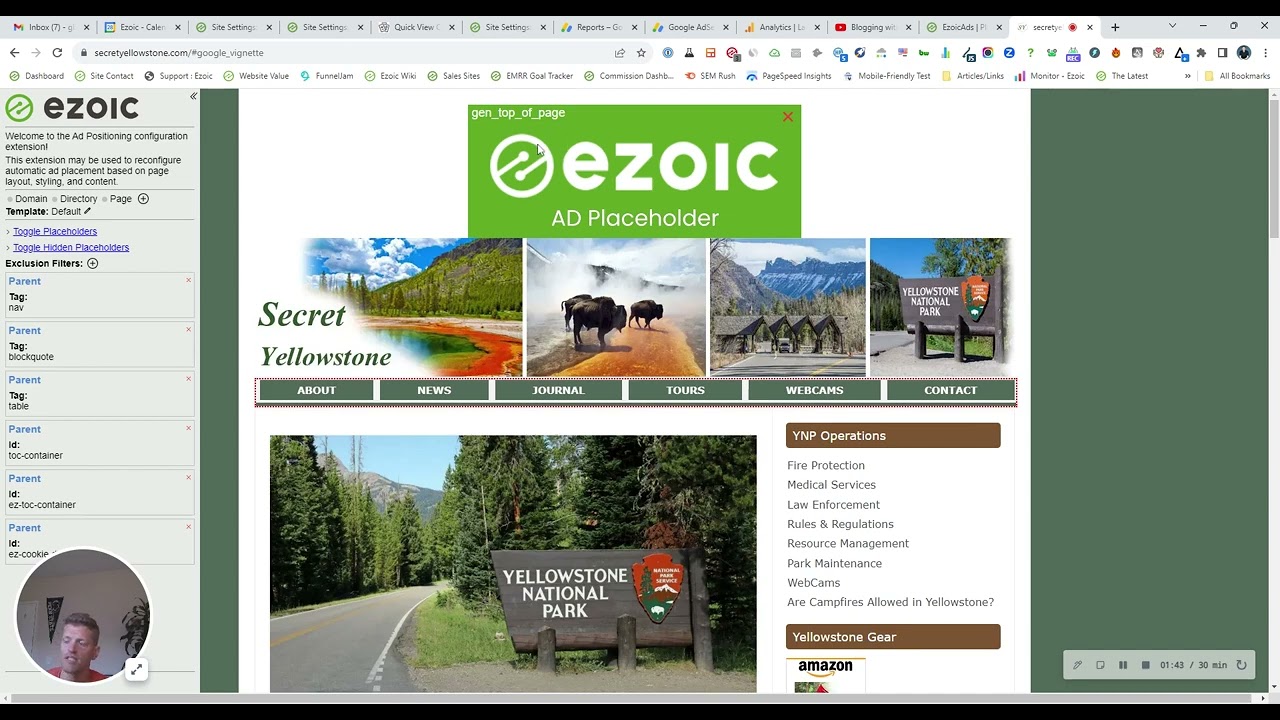Image resolution: width=1280 pixels, height=720 pixels.
Task: Open Articles/Links bookmark folder
Action: (x=973, y=76)
